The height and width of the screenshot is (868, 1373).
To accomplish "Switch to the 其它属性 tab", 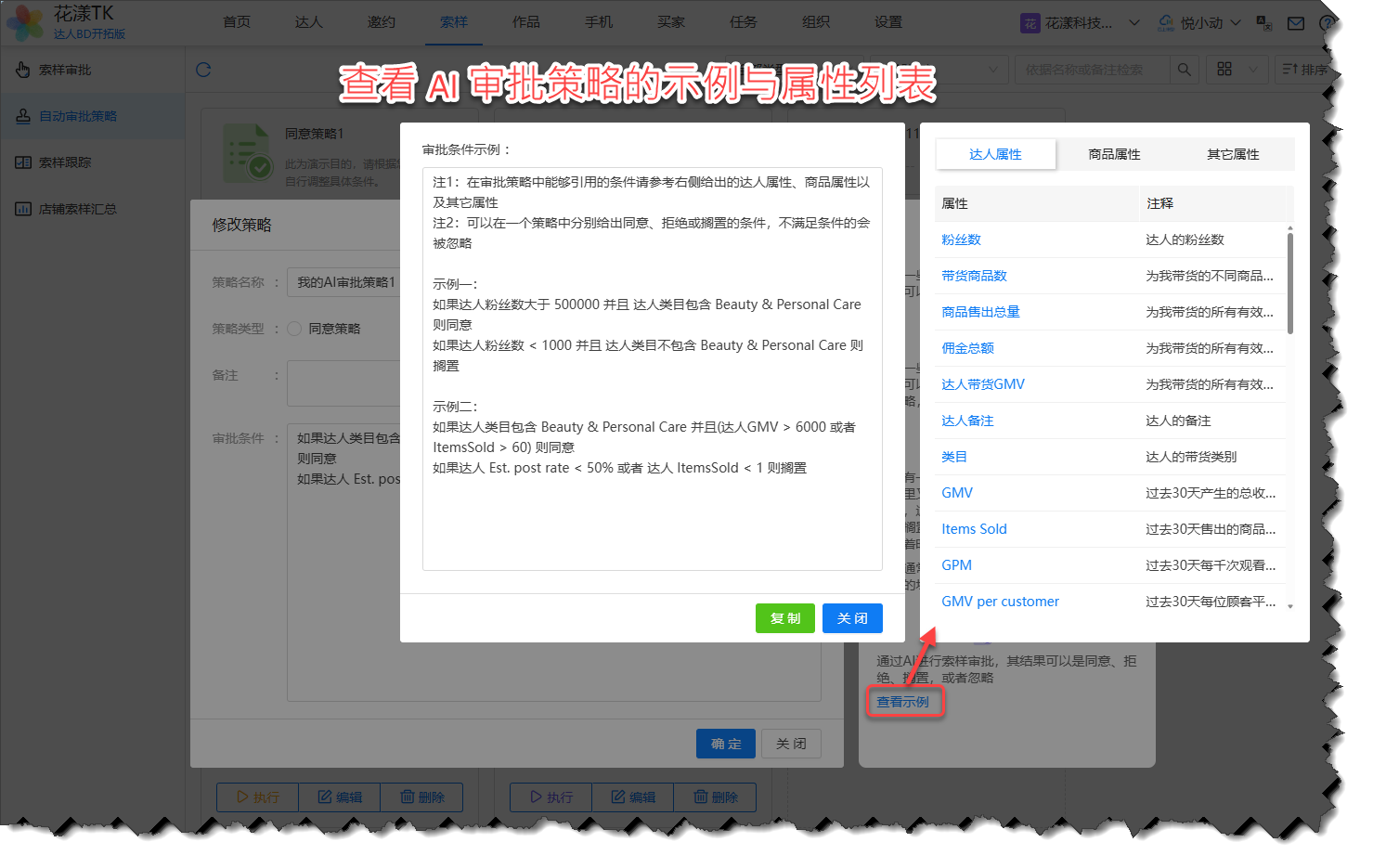I will (1233, 154).
